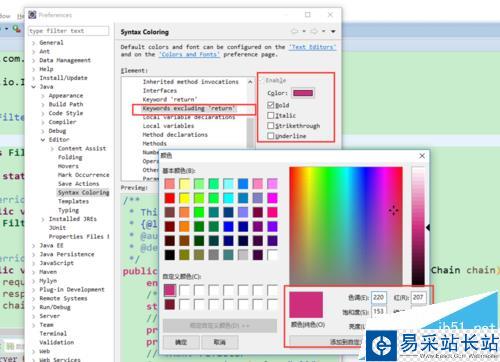Click the luminance slider arrow
Viewport: 500px width, 362px height.
(428, 227)
